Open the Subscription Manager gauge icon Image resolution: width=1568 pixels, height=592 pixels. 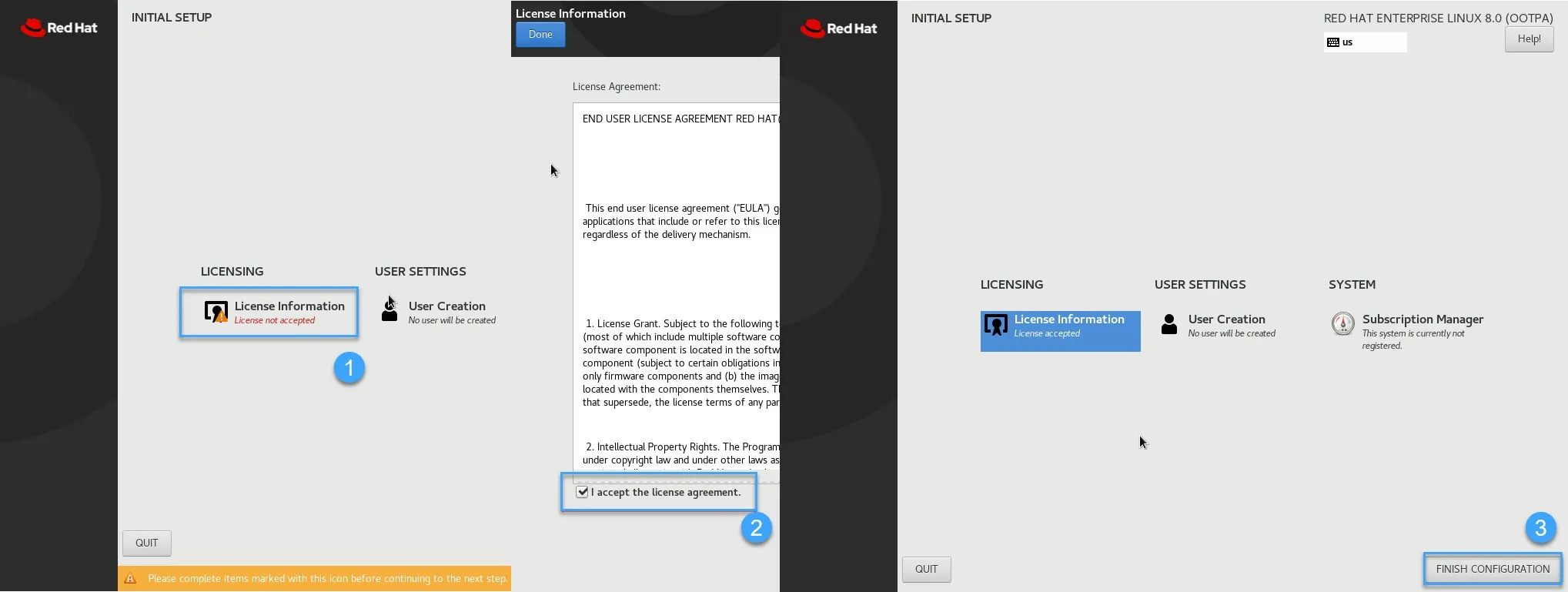[1342, 324]
